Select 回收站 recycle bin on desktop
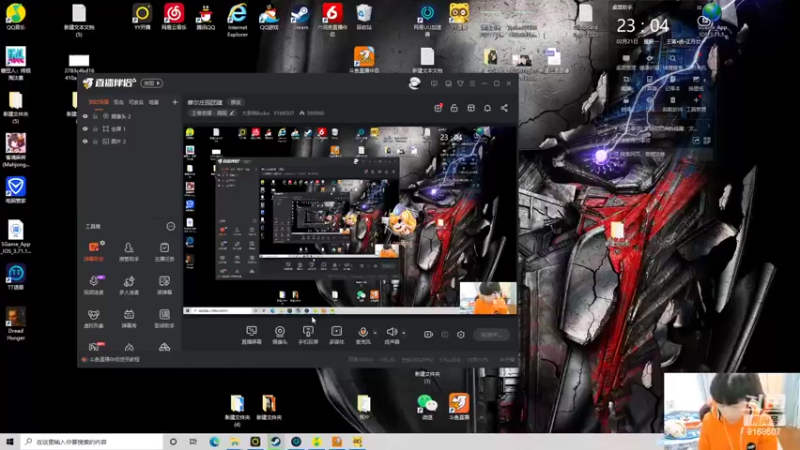The height and width of the screenshot is (450, 800). (x=364, y=17)
